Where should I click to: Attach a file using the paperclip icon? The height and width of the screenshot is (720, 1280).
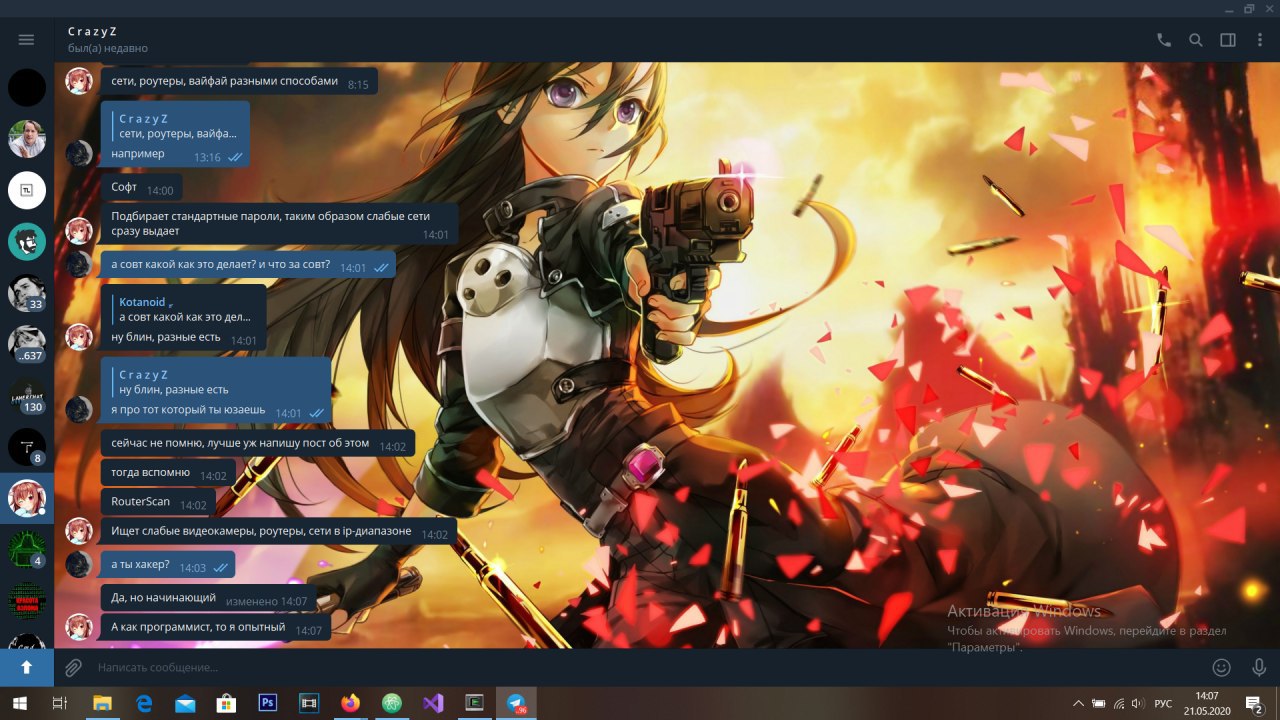point(73,667)
